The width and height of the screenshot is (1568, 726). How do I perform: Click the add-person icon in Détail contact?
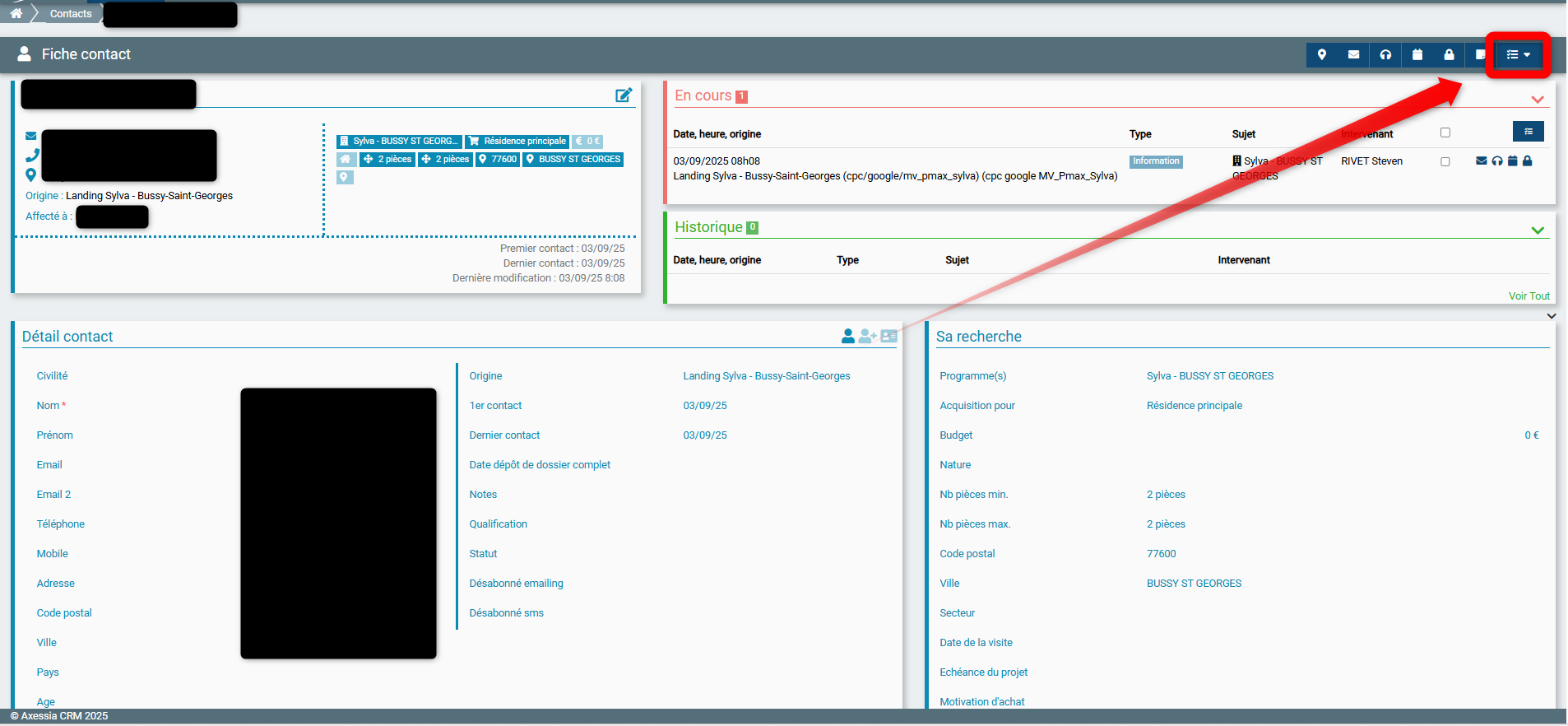click(867, 336)
